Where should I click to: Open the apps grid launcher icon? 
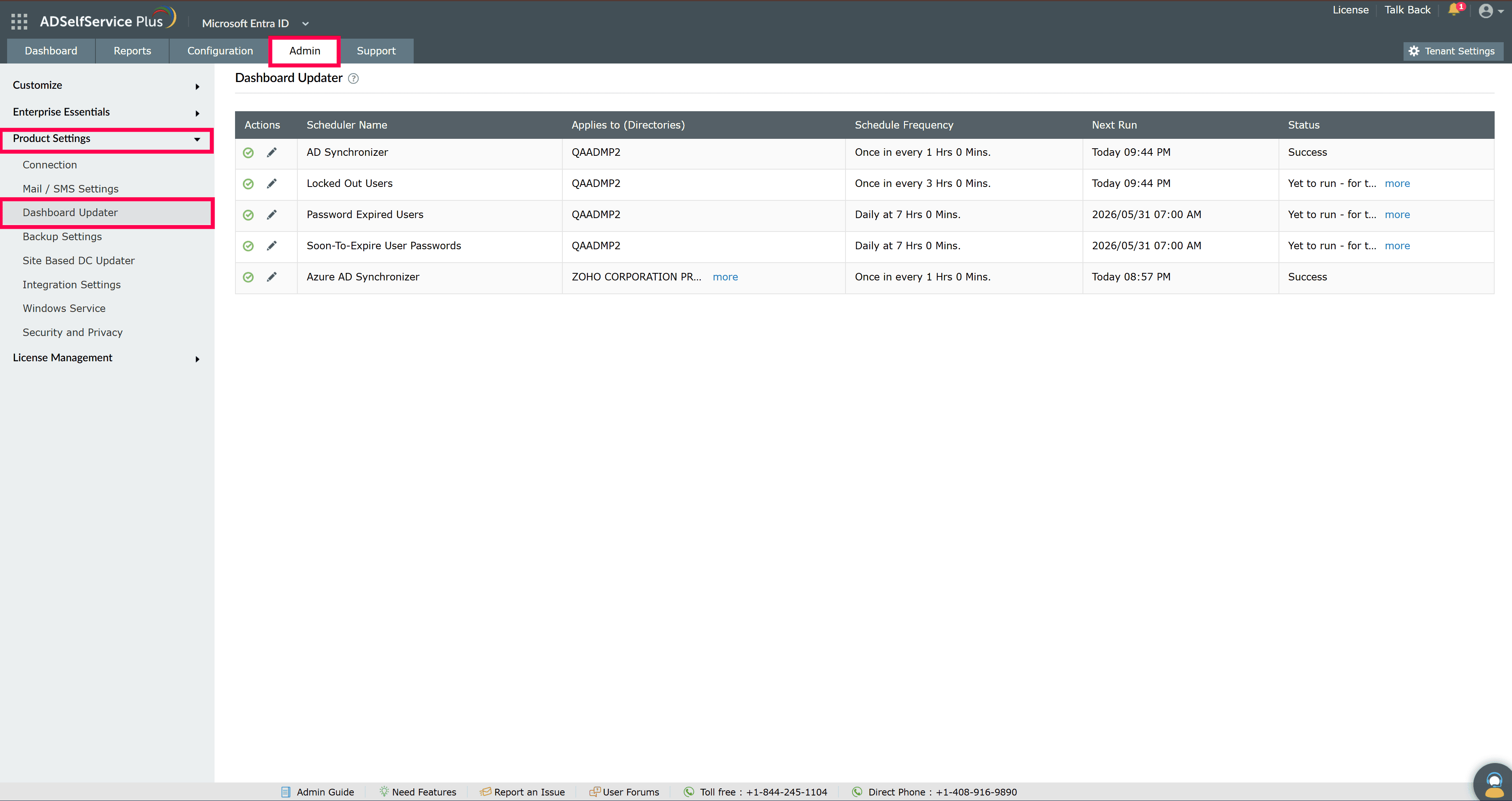tap(19, 22)
